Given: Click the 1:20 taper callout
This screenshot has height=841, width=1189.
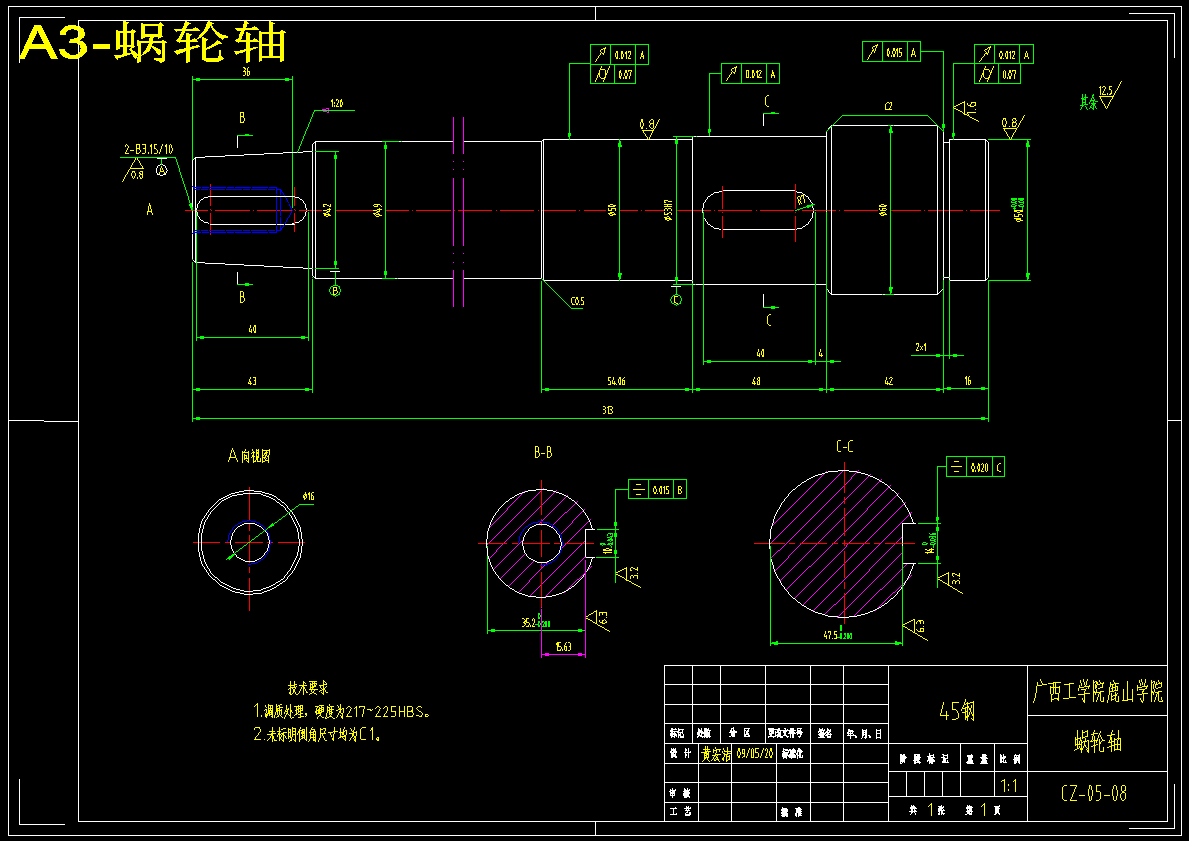Looking at the screenshot, I should click(337, 103).
